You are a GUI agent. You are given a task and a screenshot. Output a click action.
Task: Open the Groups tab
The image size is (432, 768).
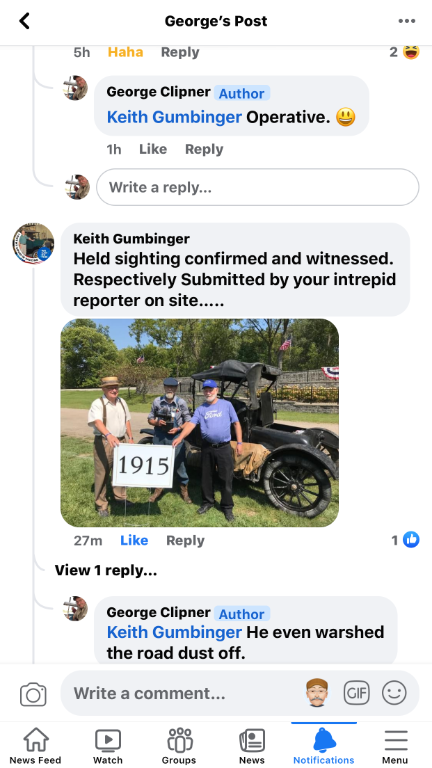179,746
